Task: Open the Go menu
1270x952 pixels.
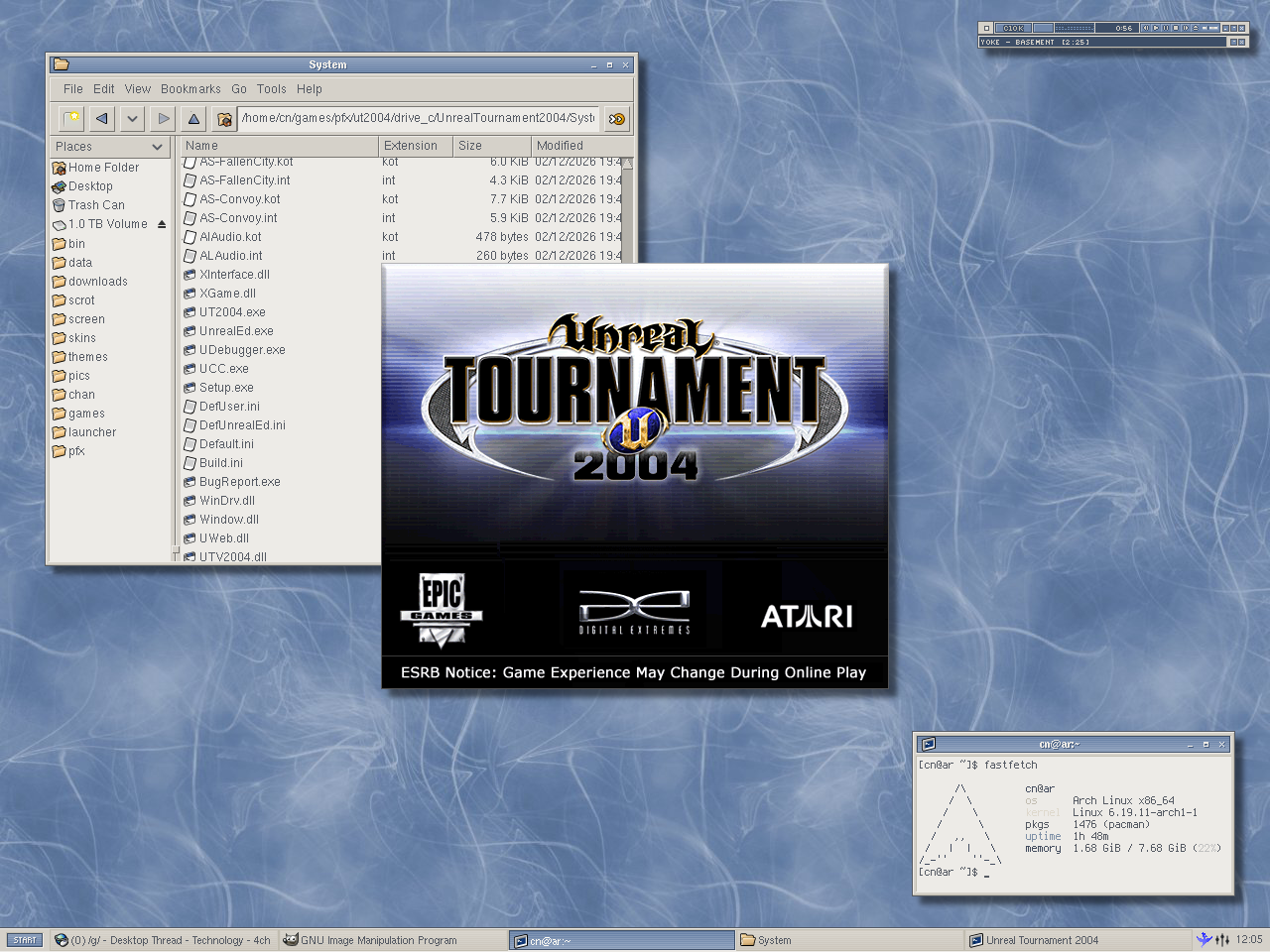Action: pyautogui.click(x=239, y=89)
